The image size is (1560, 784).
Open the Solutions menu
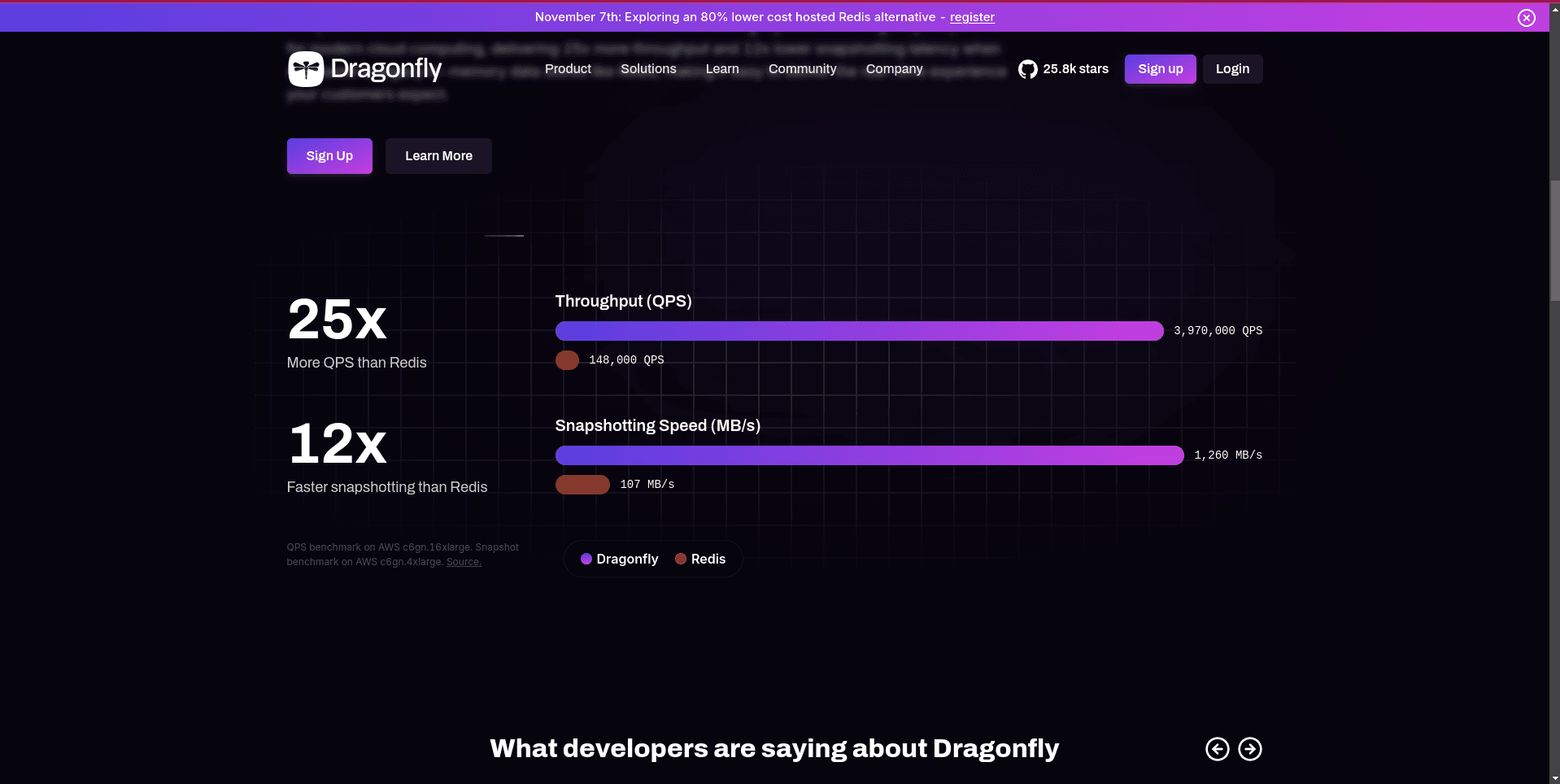click(648, 69)
